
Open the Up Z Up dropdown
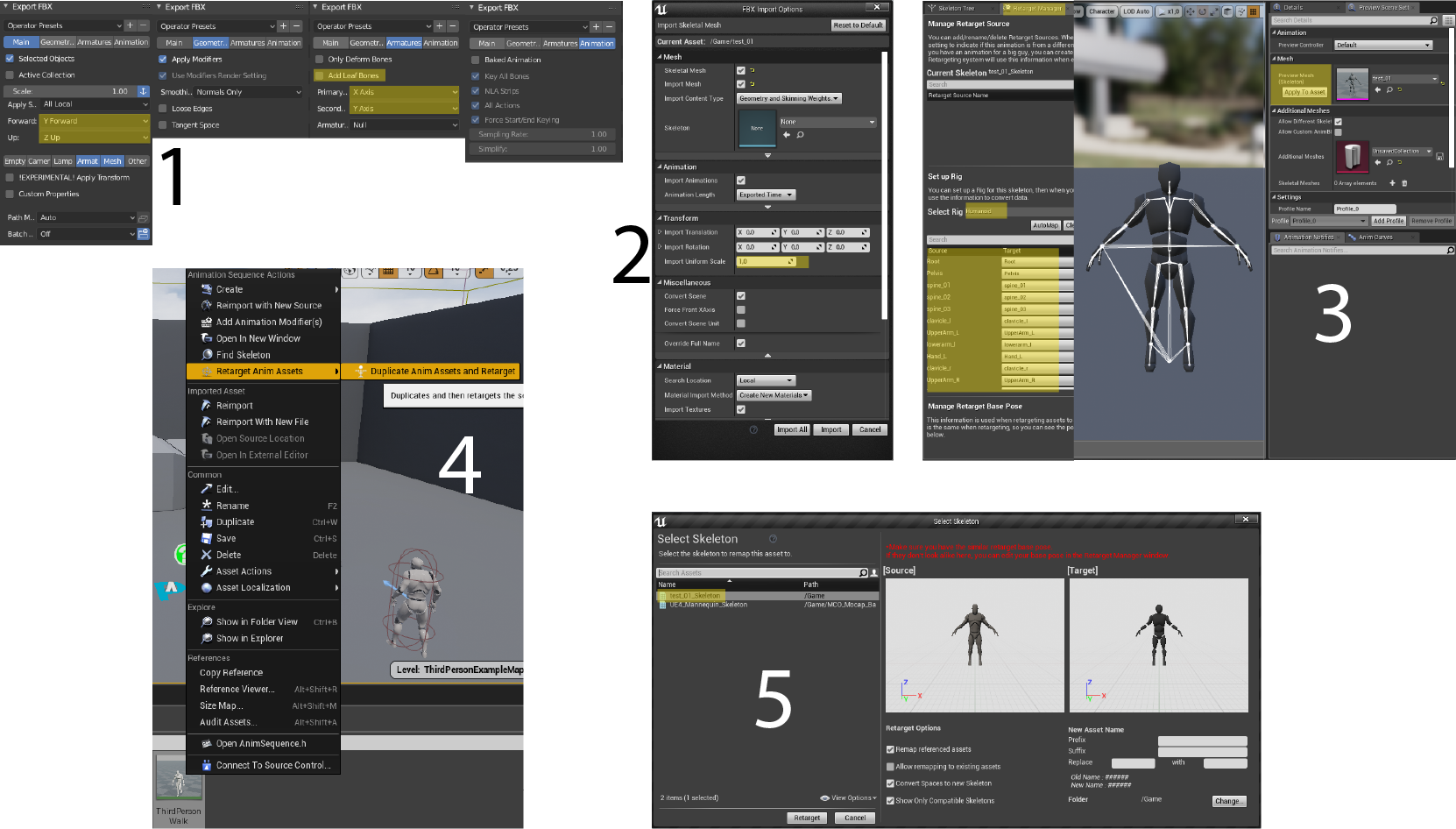(95, 138)
